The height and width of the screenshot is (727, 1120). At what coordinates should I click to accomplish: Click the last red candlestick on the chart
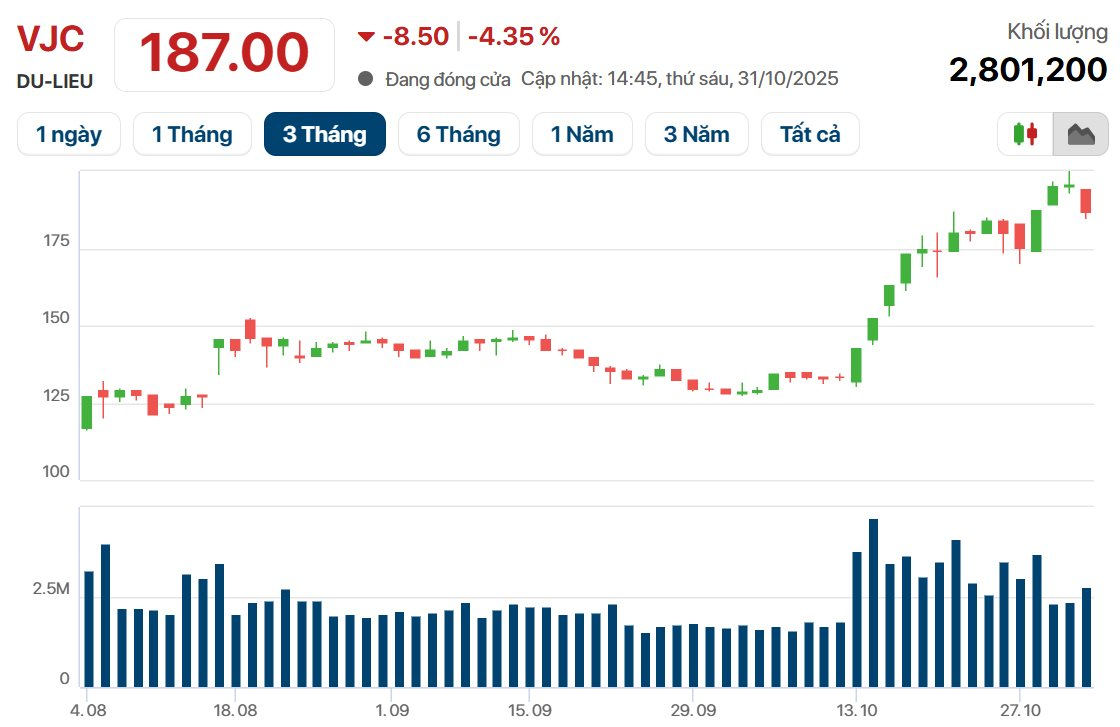click(1086, 201)
